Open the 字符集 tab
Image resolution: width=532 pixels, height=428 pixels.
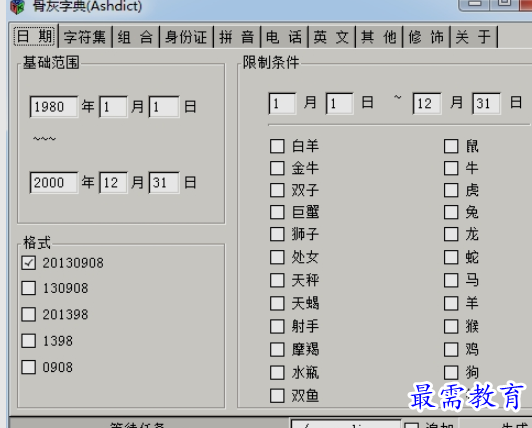click(x=85, y=37)
